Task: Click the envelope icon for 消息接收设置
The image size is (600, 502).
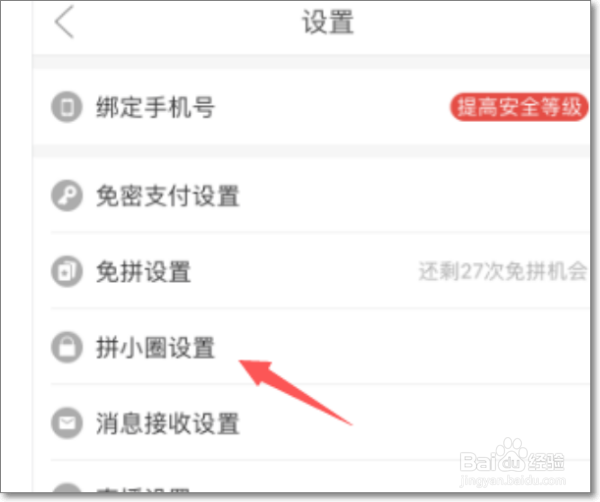Action: pyautogui.click(x=67, y=423)
